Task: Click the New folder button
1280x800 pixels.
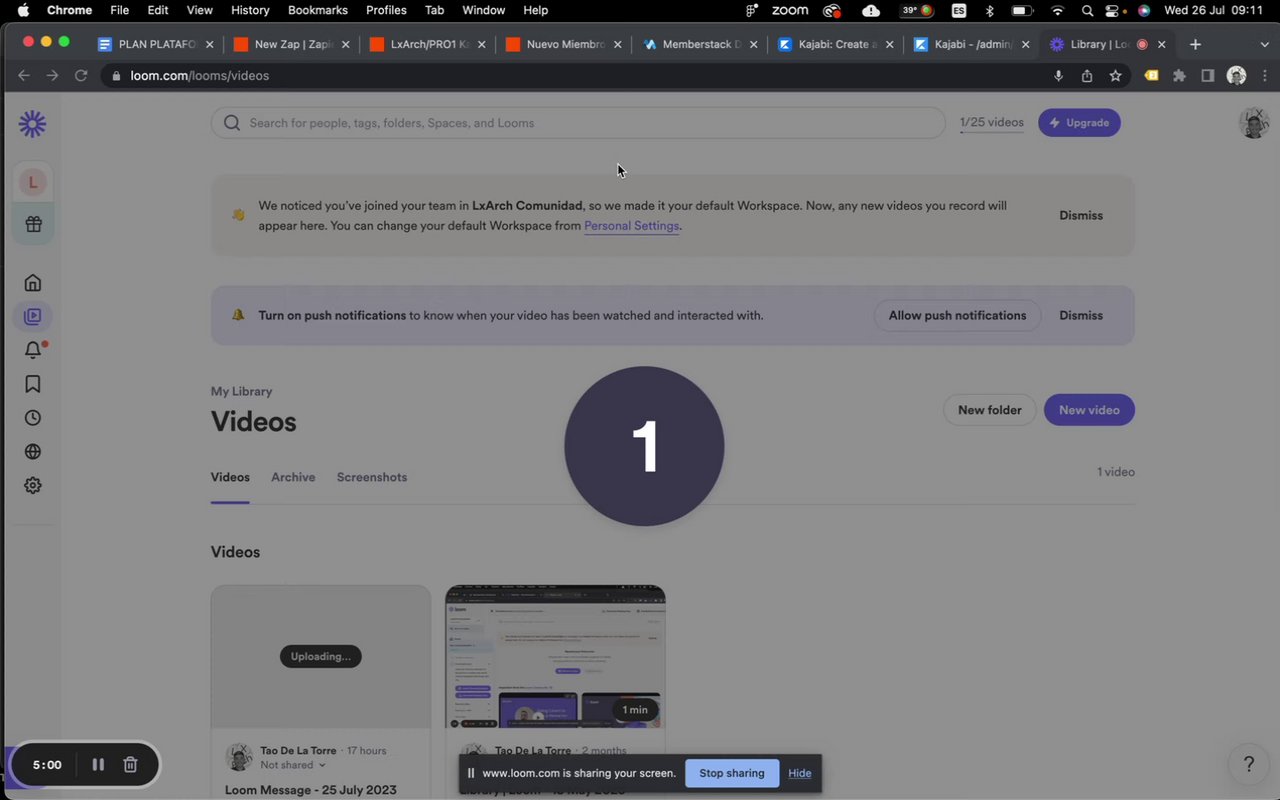Action: click(989, 410)
